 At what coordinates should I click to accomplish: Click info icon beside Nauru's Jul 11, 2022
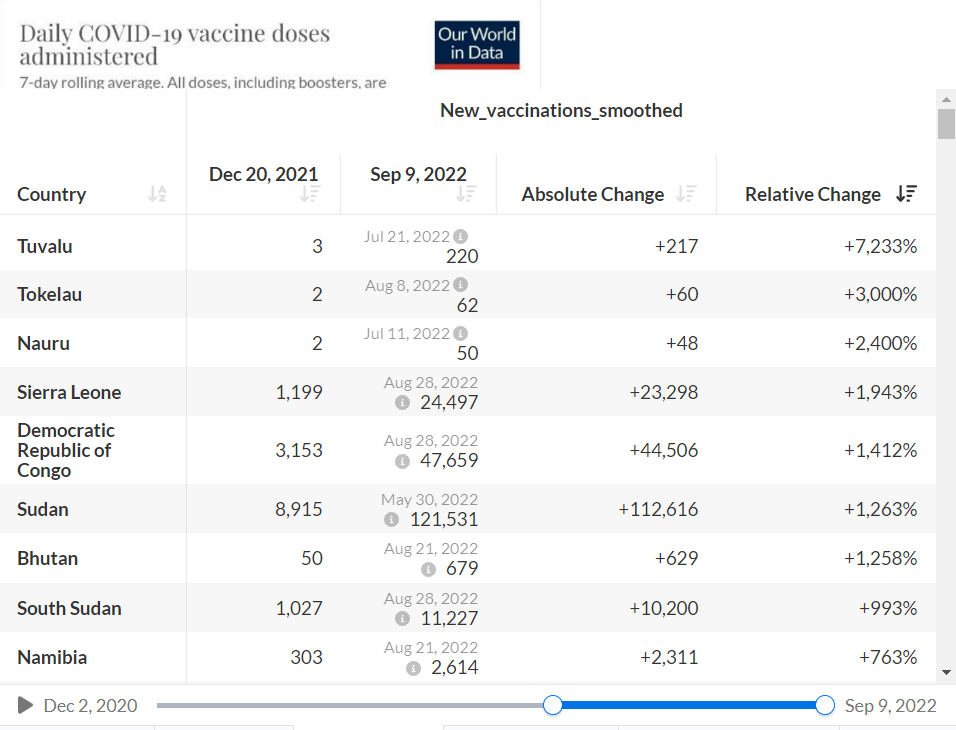tap(461, 334)
